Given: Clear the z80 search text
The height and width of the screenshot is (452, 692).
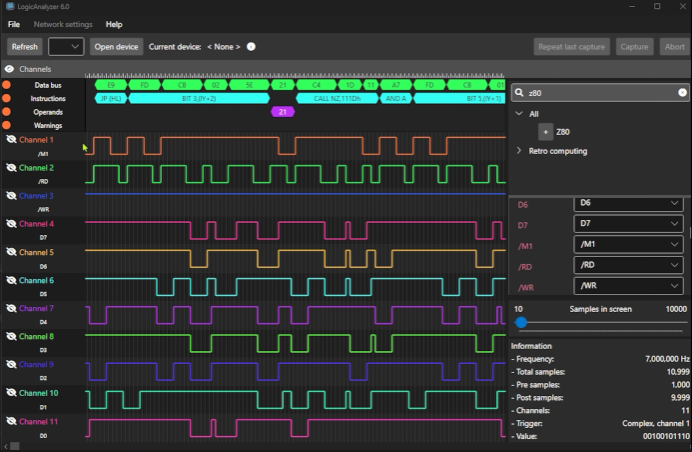Looking at the screenshot, I should pyautogui.click(x=682, y=92).
